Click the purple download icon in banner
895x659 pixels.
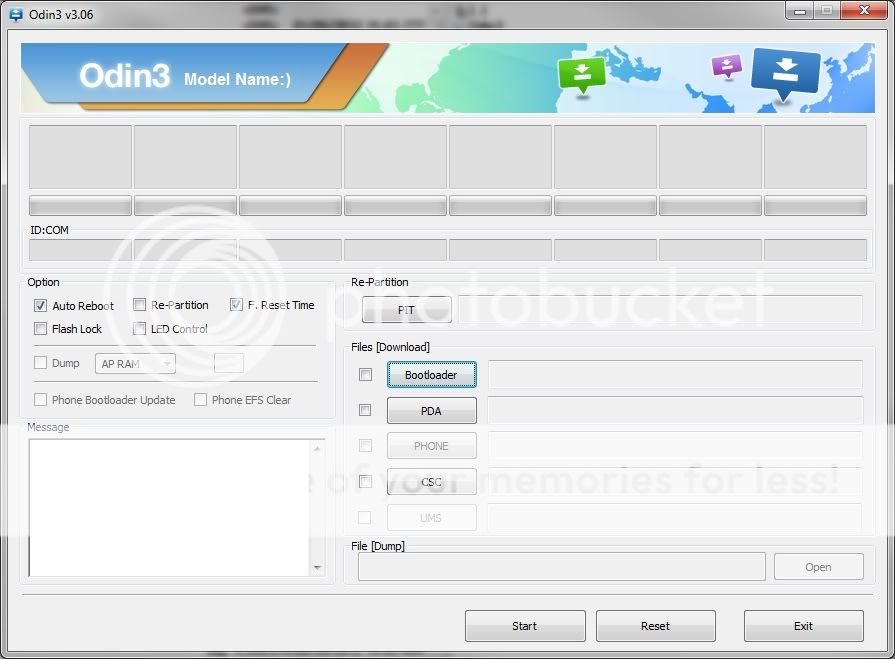click(727, 66)
